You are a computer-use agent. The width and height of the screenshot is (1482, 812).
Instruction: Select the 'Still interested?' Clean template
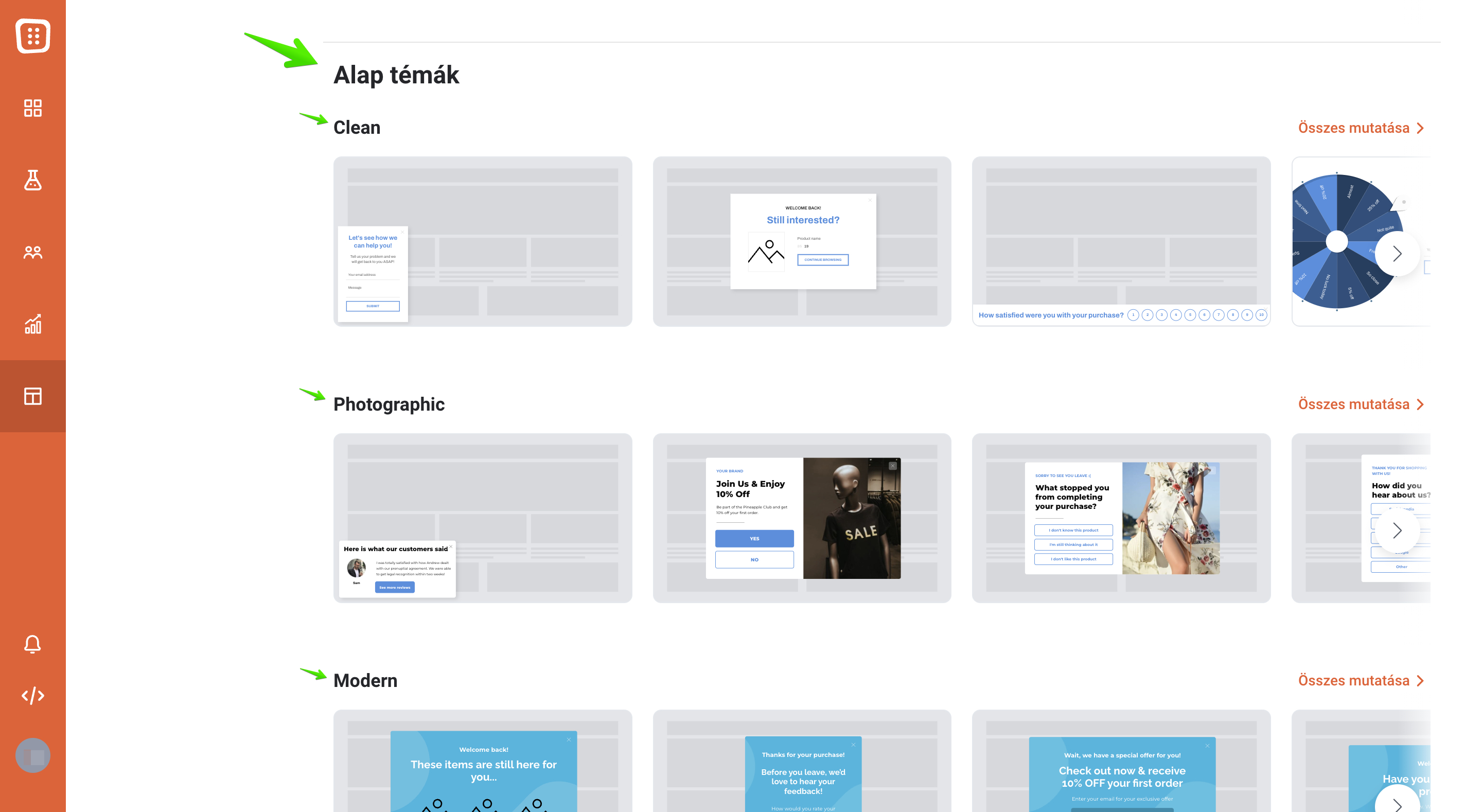(x=802, y=241)
